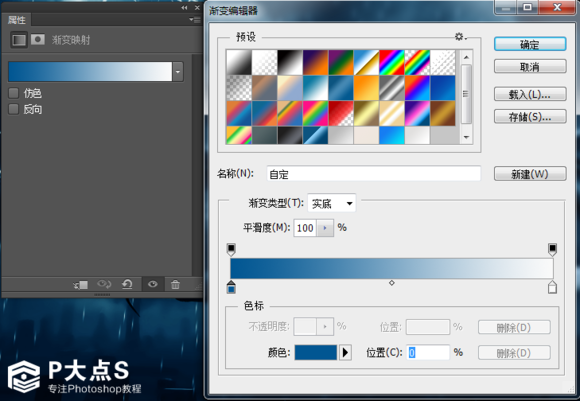
Task: Click the blue 颜色 color swatch
Action: [x=316, y=353]
